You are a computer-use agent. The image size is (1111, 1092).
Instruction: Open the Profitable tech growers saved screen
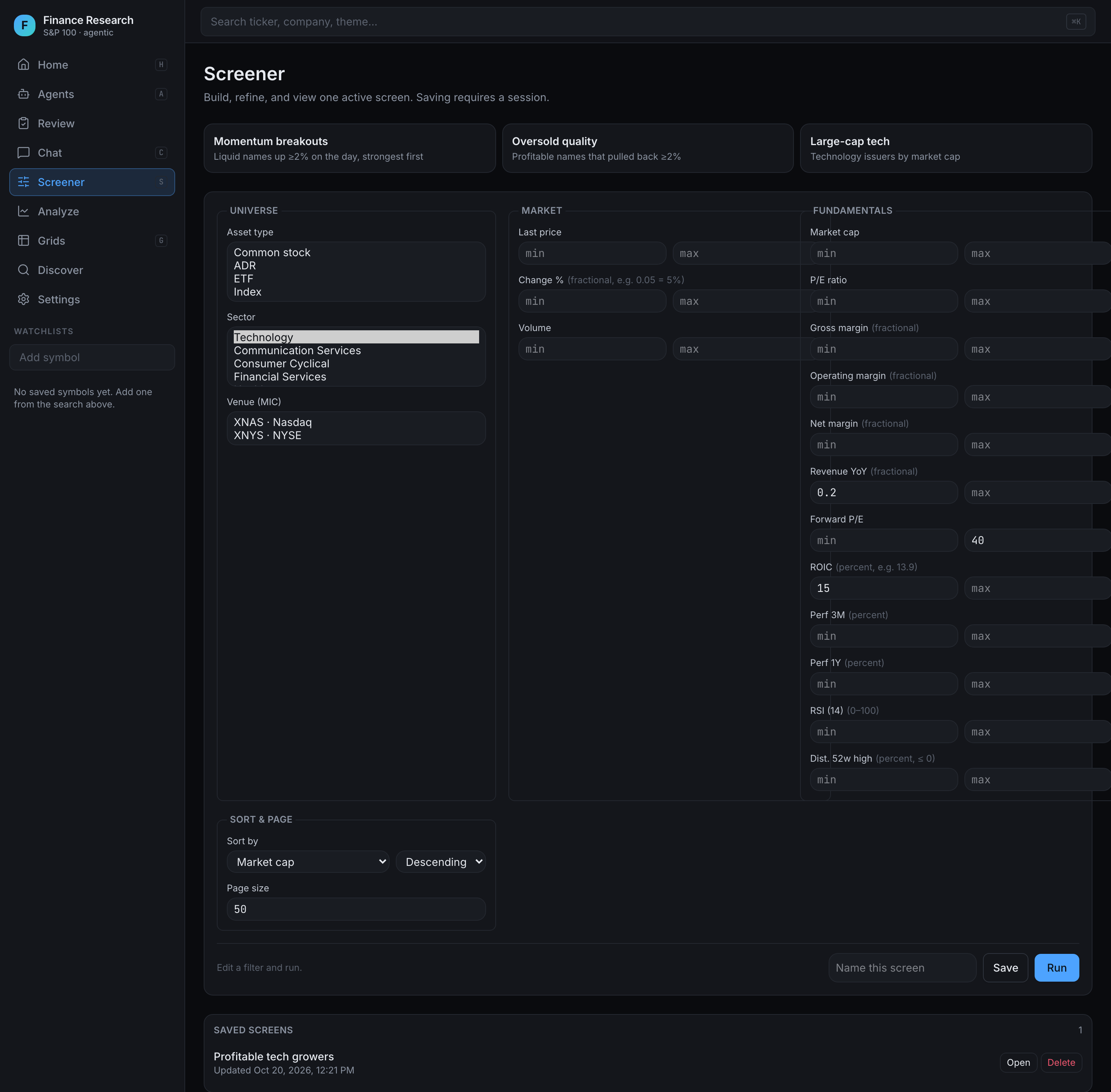[x=1018, y=1062]
